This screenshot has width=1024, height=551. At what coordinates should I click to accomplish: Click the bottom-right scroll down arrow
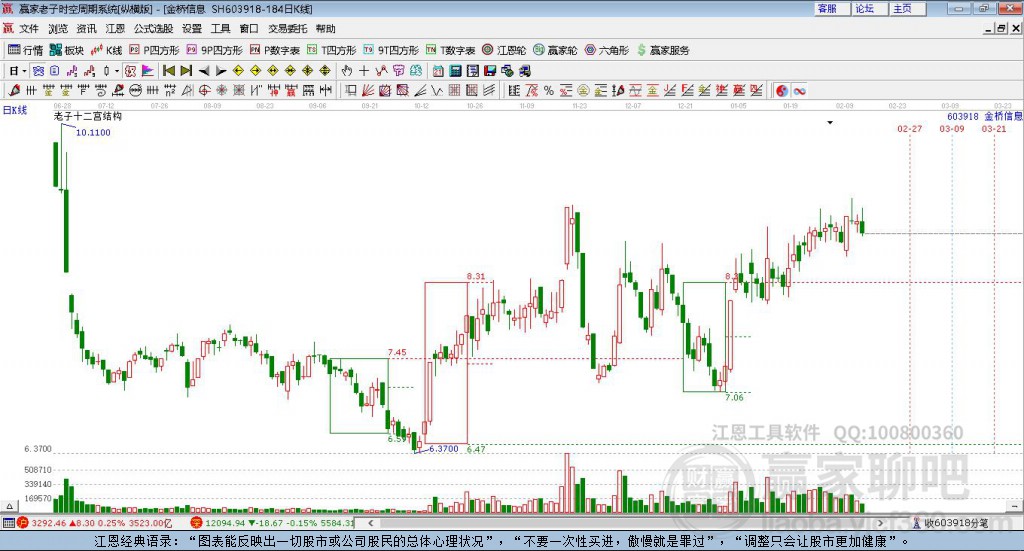pos(1016,507)
